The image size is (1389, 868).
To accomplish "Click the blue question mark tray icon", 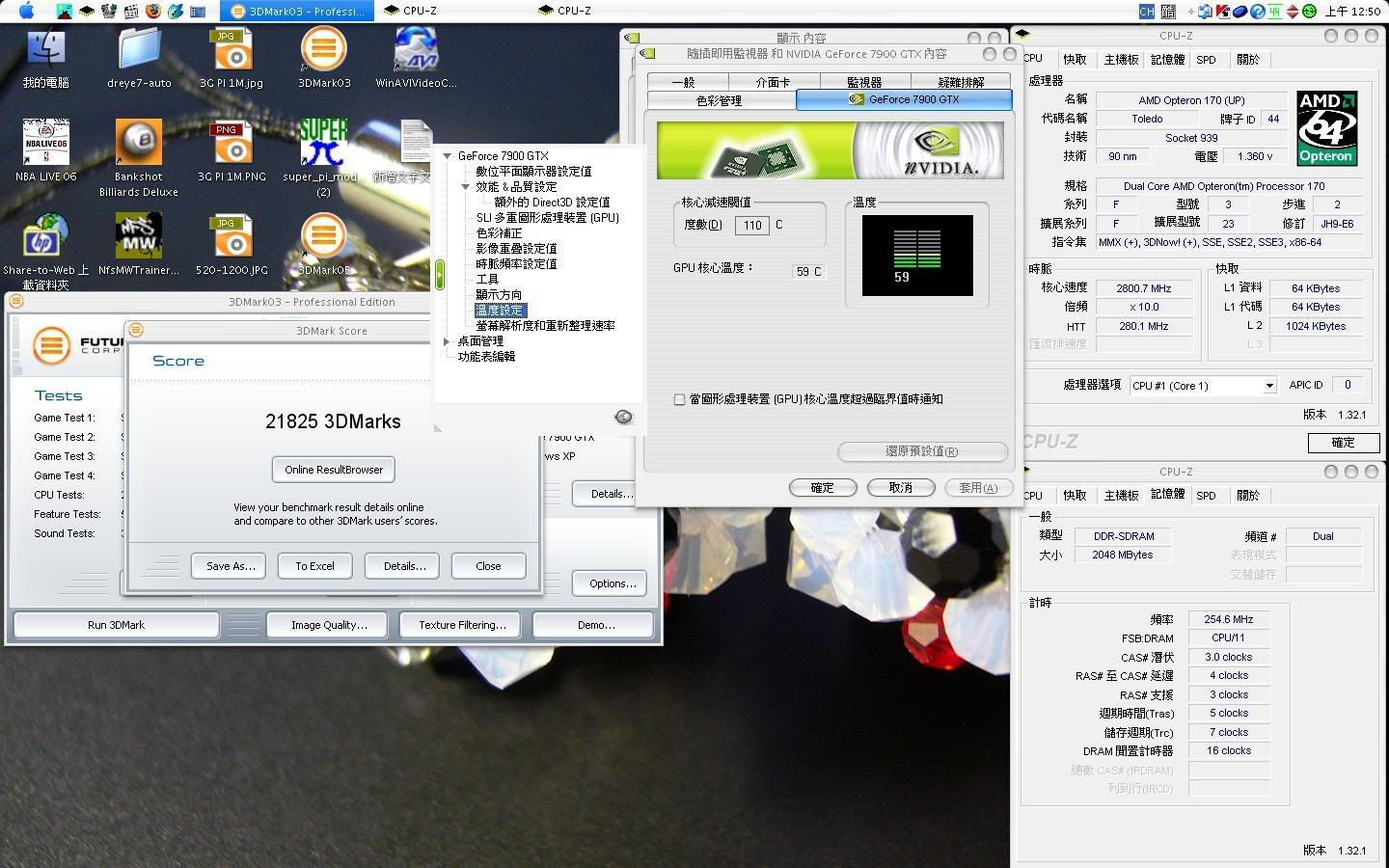I will click(1258, 12).
